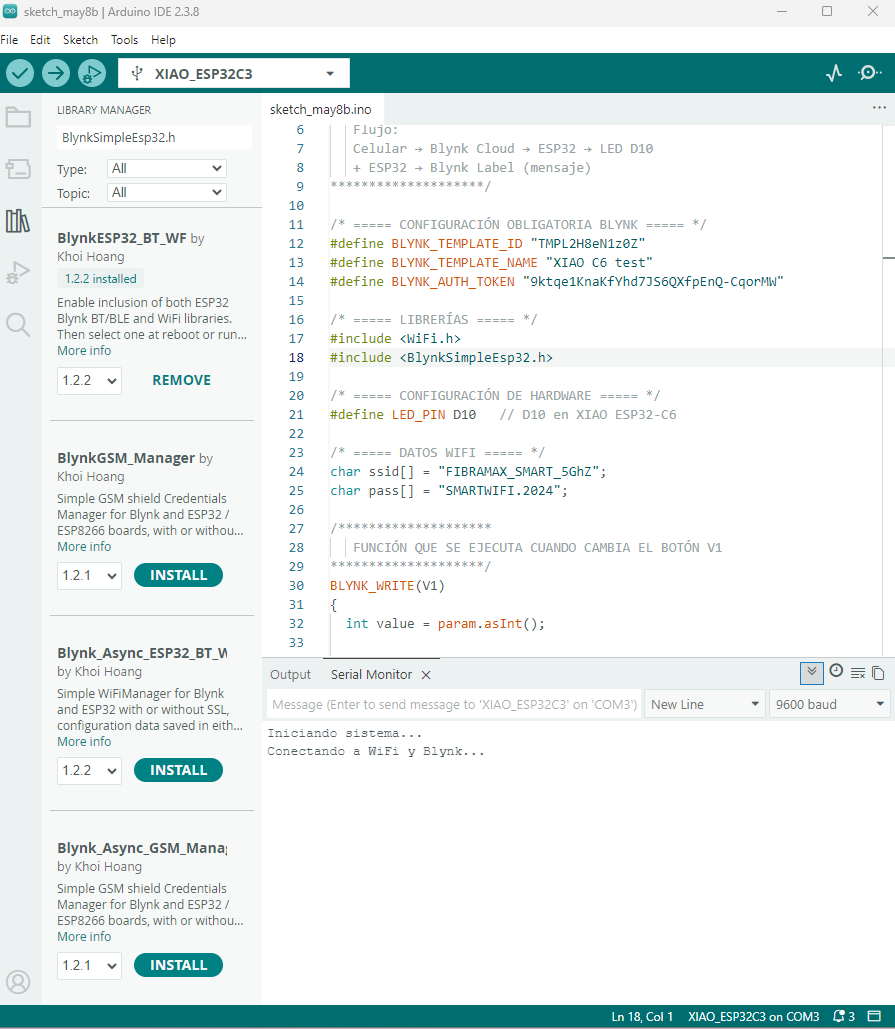Open More info for BlynkESP32_BT_WF
Image resolution: width=895 pixels, height=1029 pixels.
(84, 351)
